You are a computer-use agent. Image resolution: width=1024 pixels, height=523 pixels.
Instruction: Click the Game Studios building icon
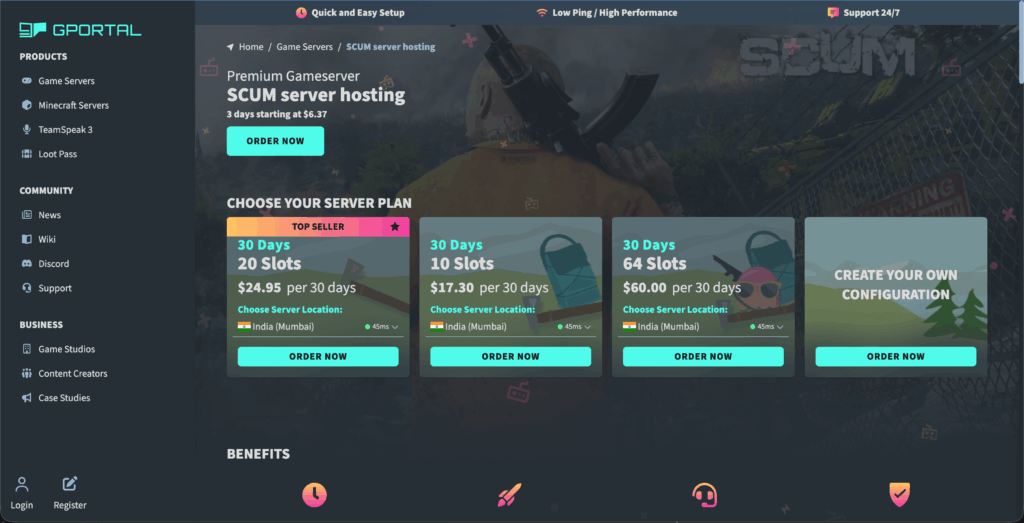[26, 349]
